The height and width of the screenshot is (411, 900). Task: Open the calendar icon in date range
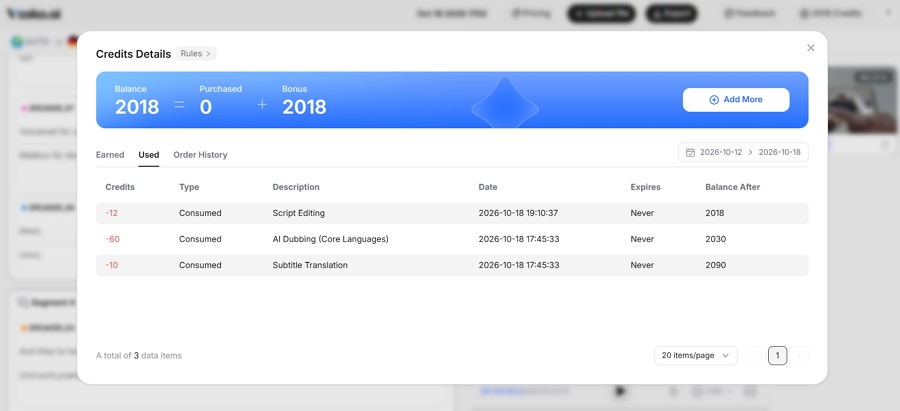pyautogui.click(x=690, y=153)
